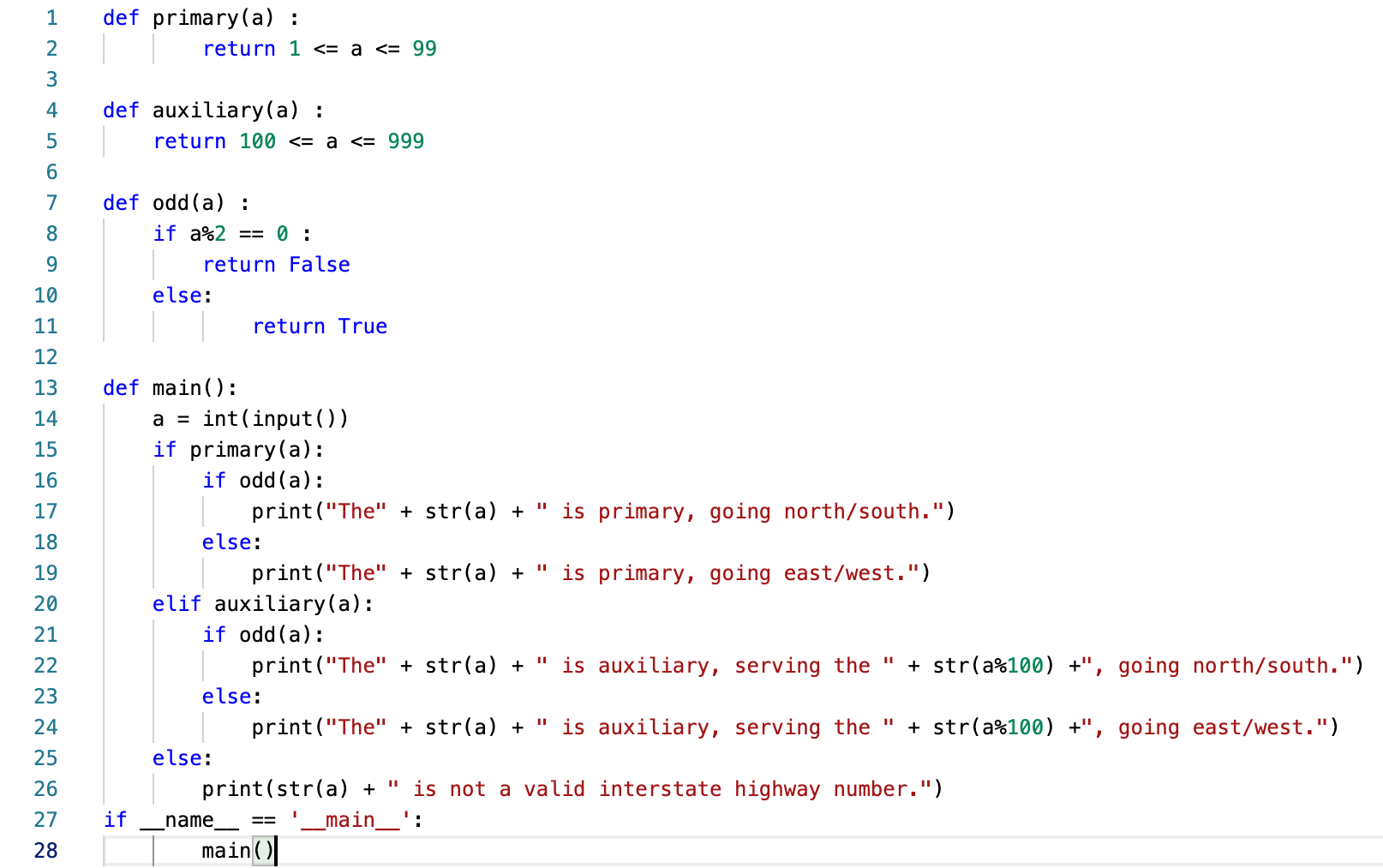Click 'auxiliary' in the line 4 definition
This screenshot has height=868, width=1383.
(x=207, y=111)
